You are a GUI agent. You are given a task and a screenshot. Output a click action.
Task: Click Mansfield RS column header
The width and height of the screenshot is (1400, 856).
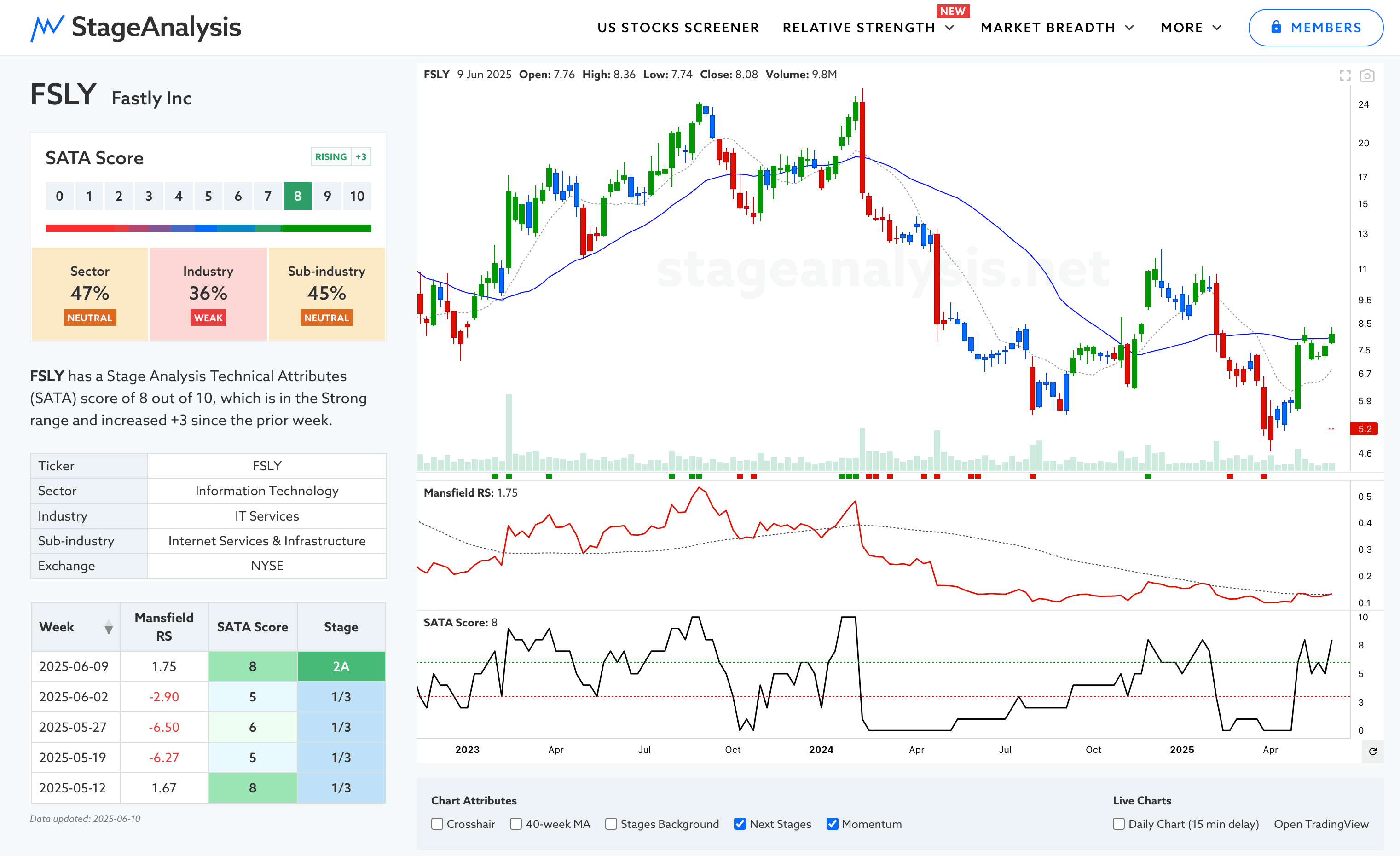[x=164, y=626]
